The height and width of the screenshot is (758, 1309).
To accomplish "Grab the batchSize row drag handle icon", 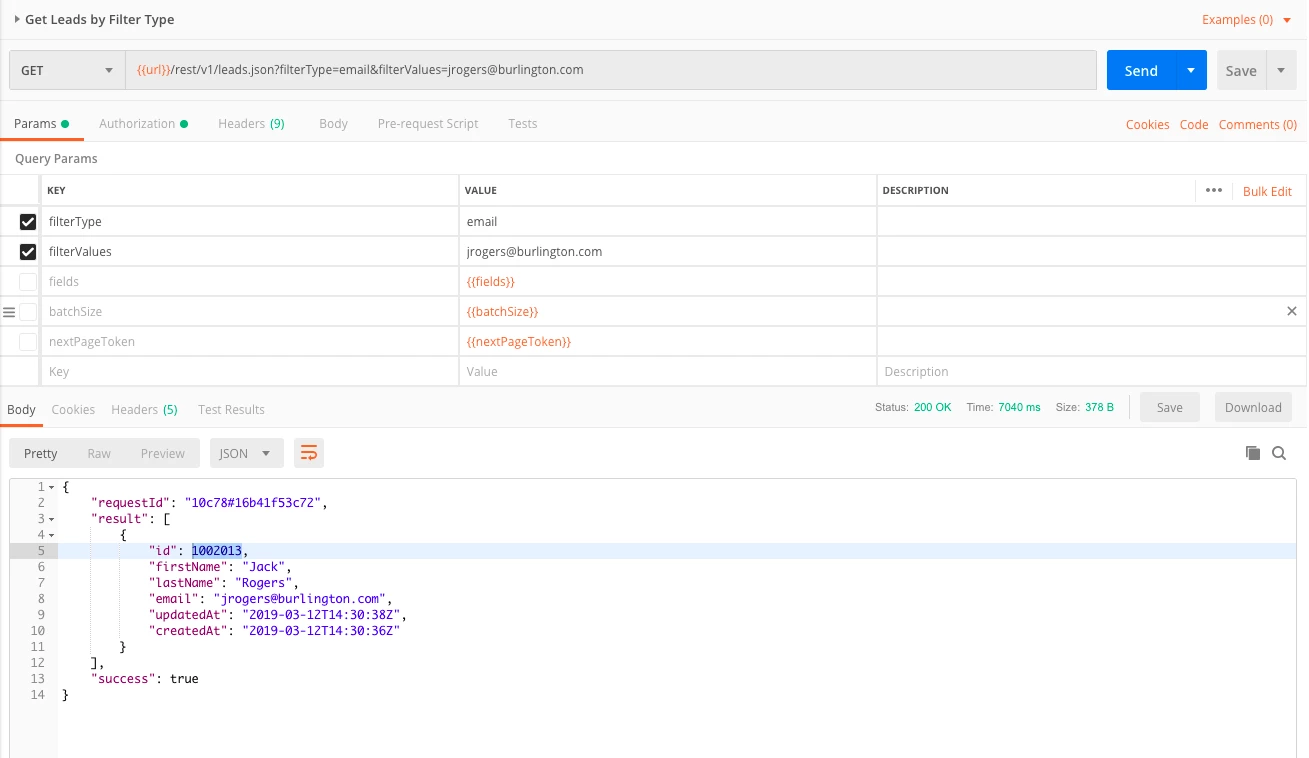I will (x=9, y=312).
